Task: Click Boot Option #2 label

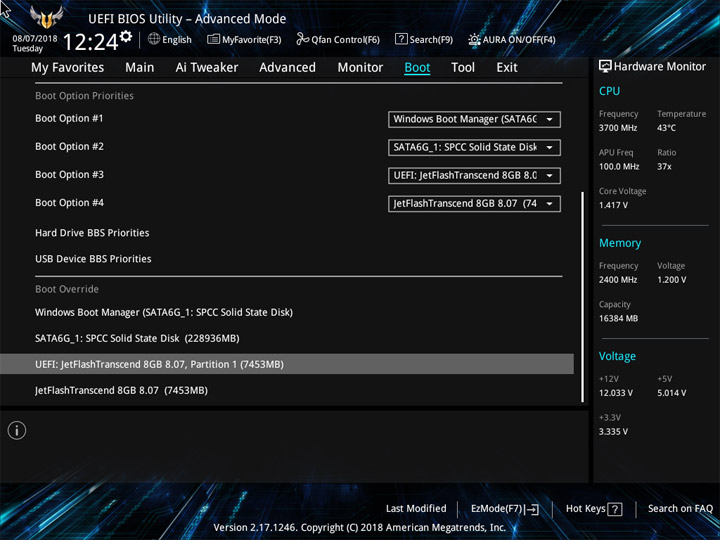Action: (x=69, y=146)
